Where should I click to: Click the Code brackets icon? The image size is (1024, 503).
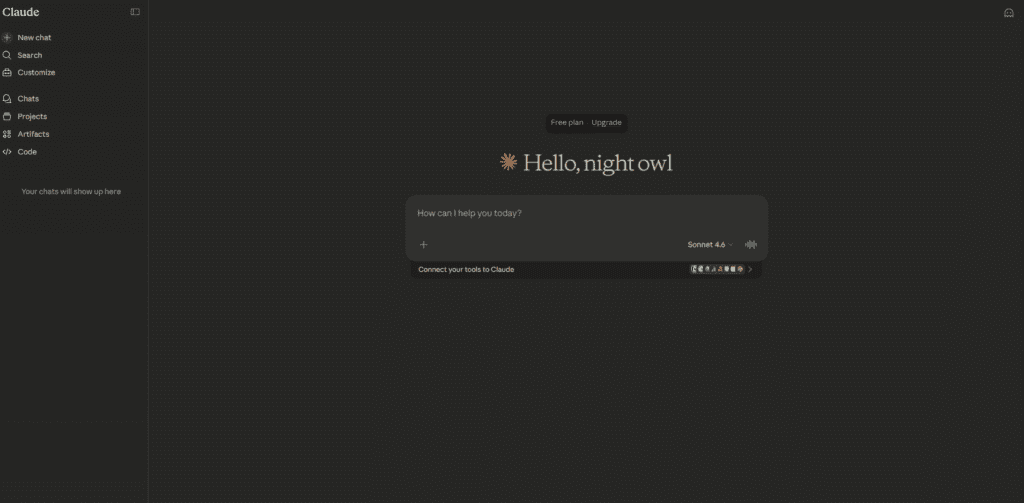coord(7,152)
